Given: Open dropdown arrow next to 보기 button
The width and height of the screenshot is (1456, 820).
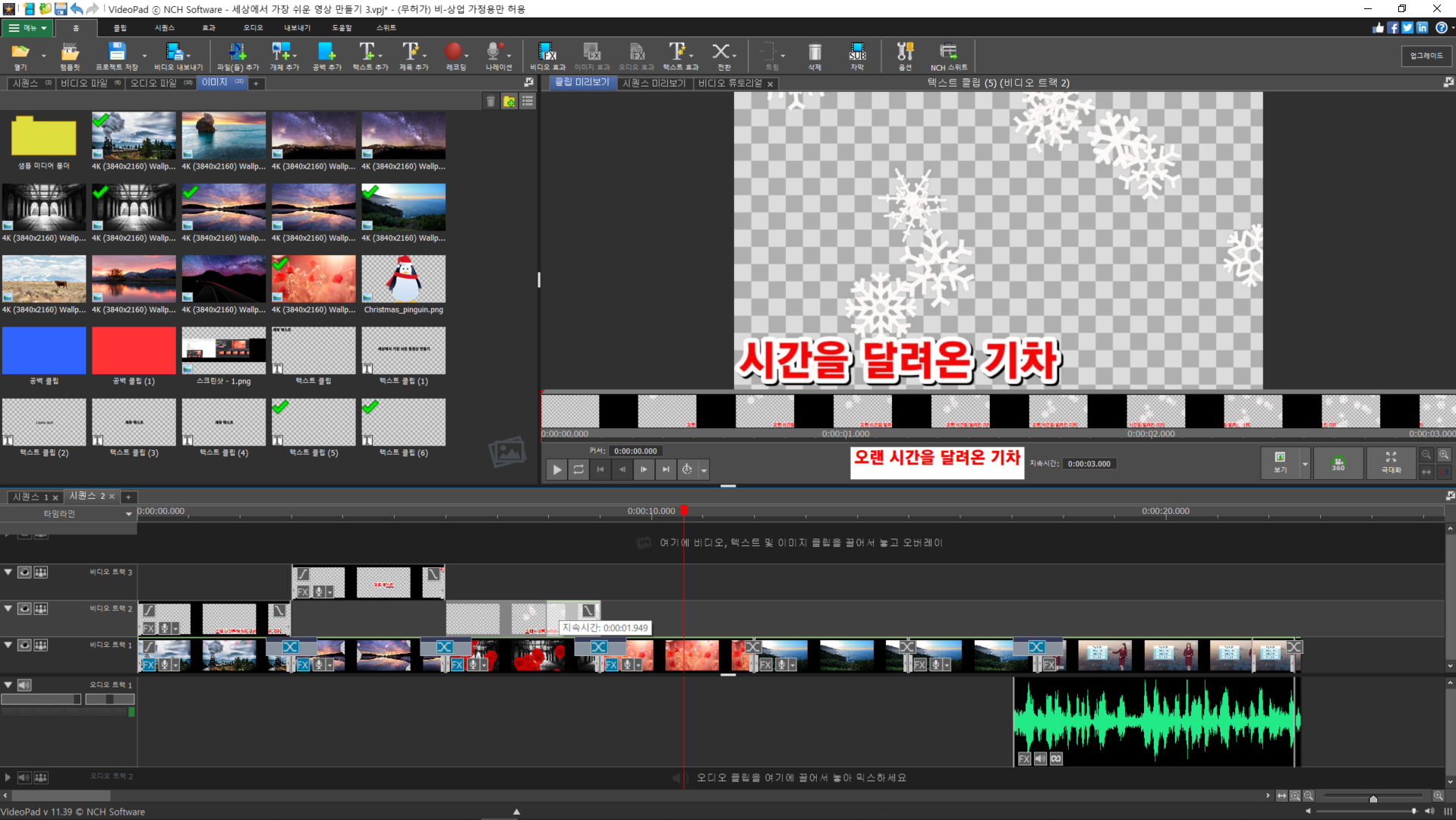Looking at the screenshot, I should pyautogui.click(x=1305, y=464).
